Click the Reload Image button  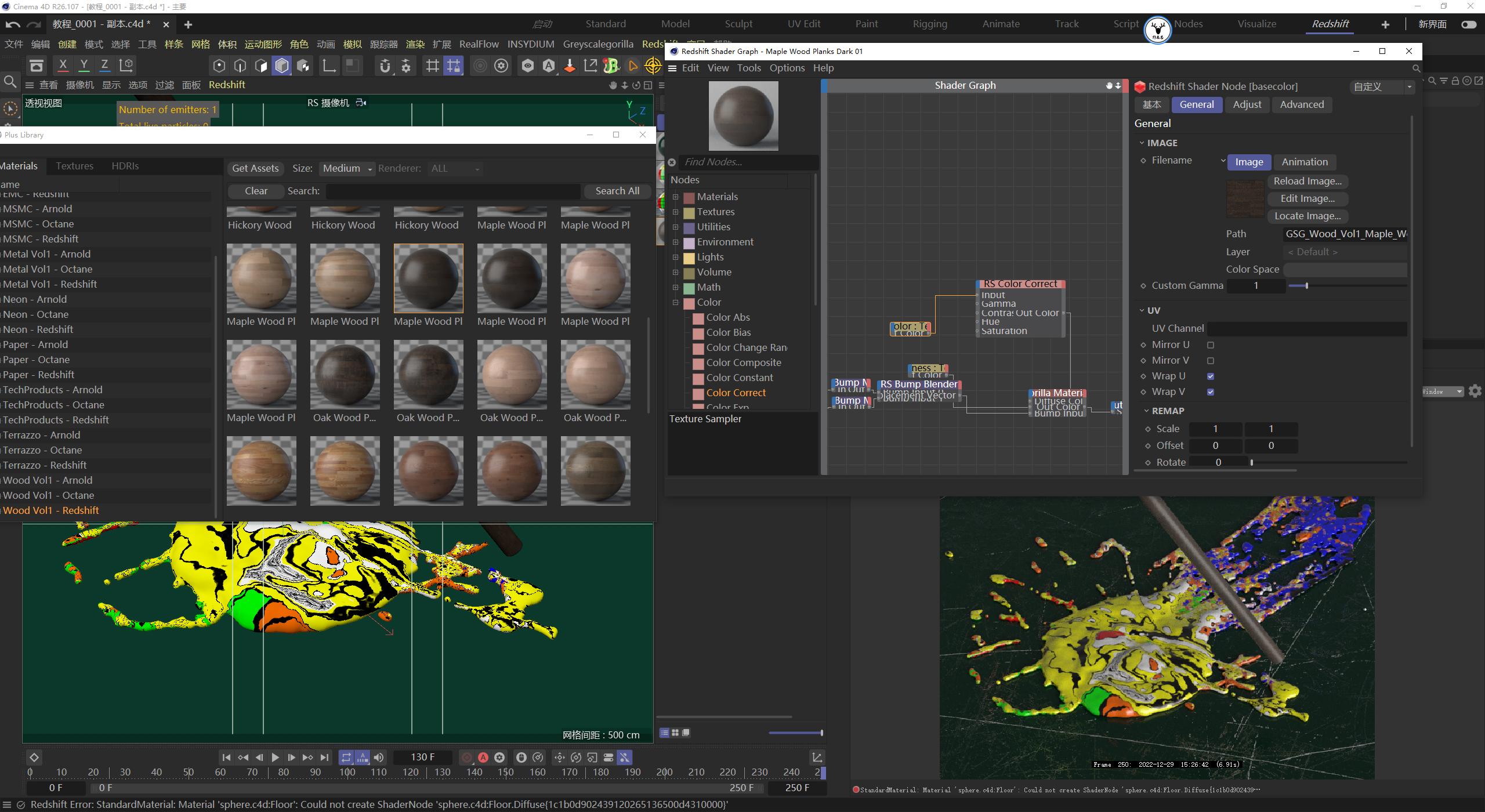click(x=1307, y=181)
